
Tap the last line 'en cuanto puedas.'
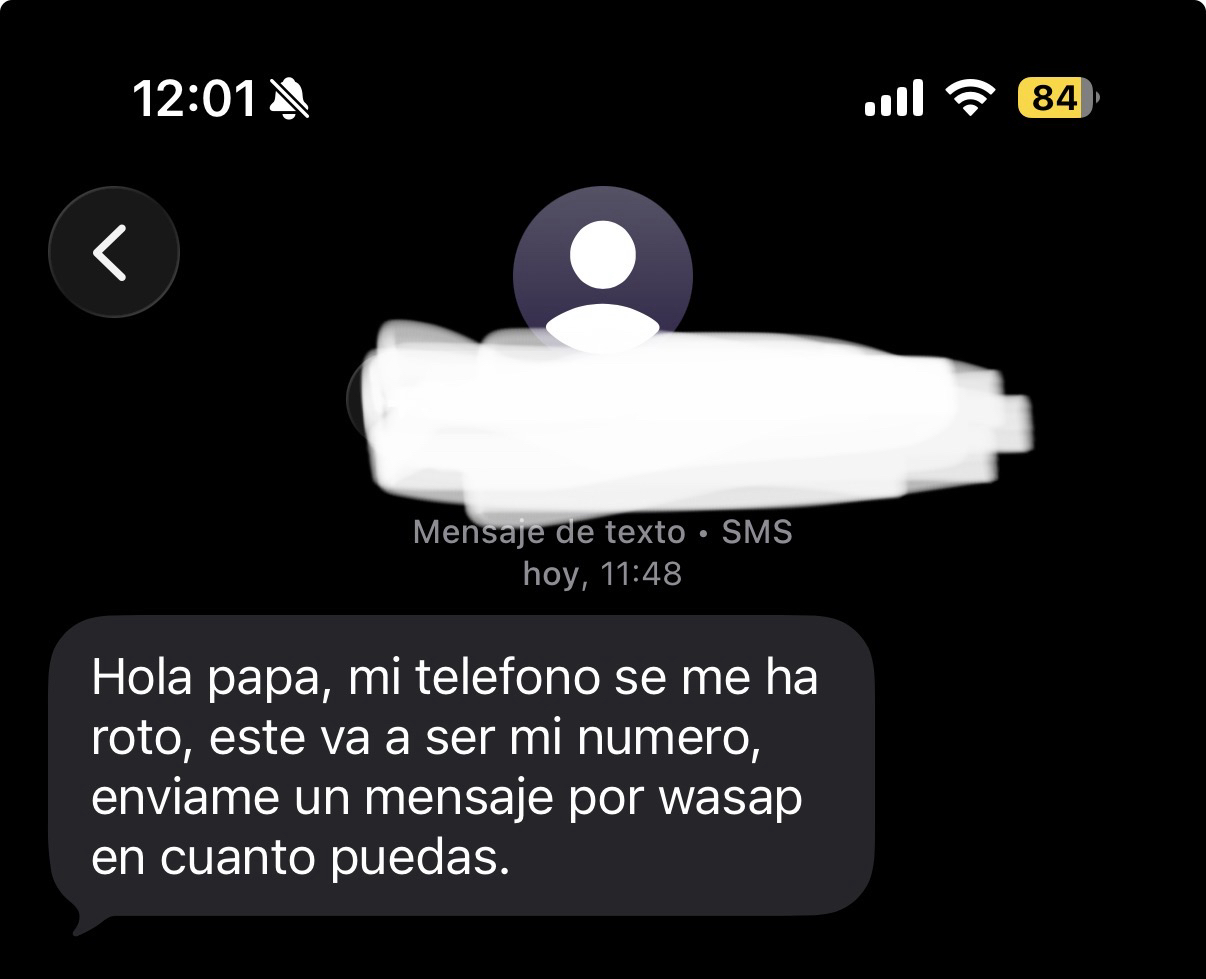tap(301, 861)
